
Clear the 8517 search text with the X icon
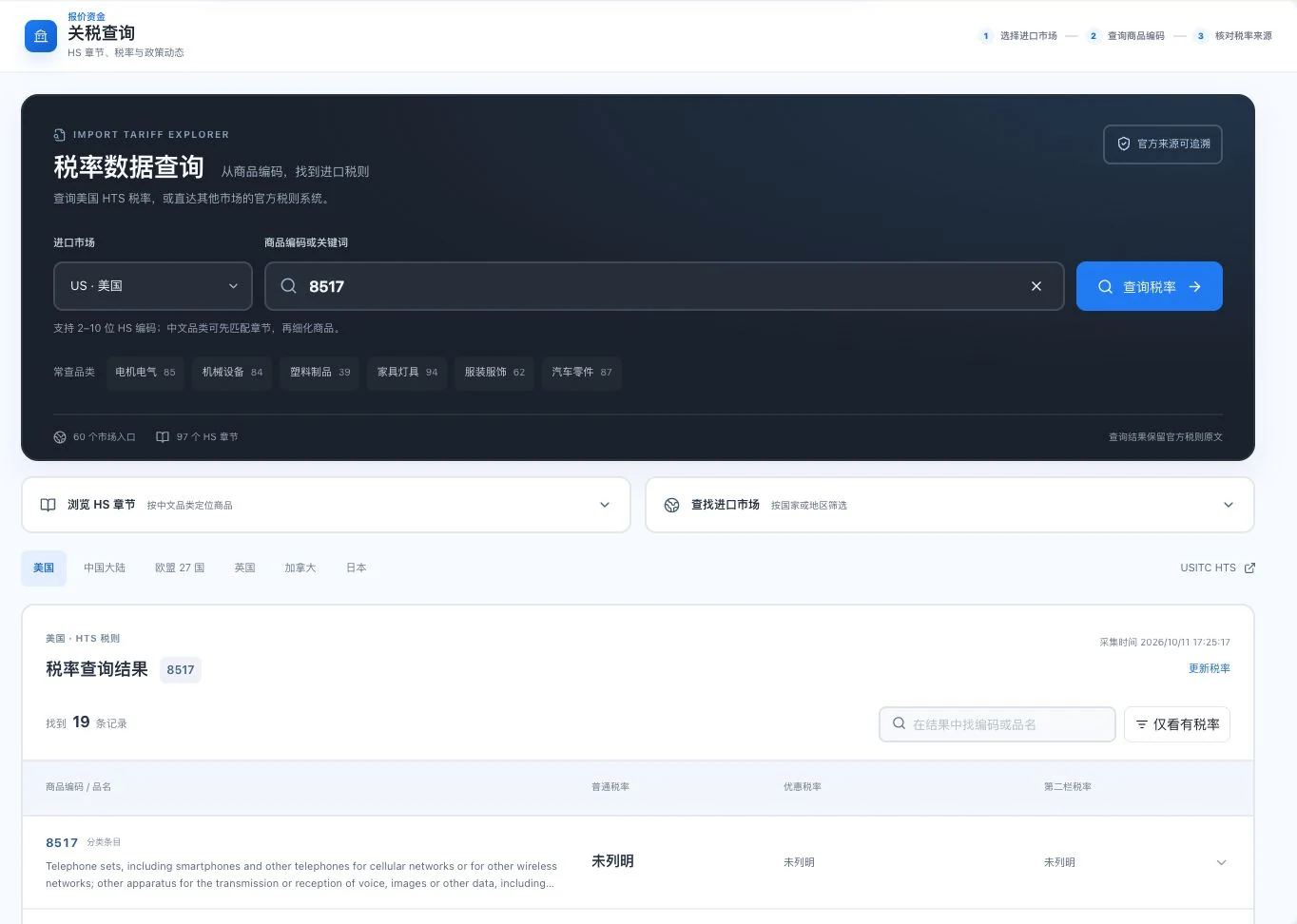(x=1036, y=286)
